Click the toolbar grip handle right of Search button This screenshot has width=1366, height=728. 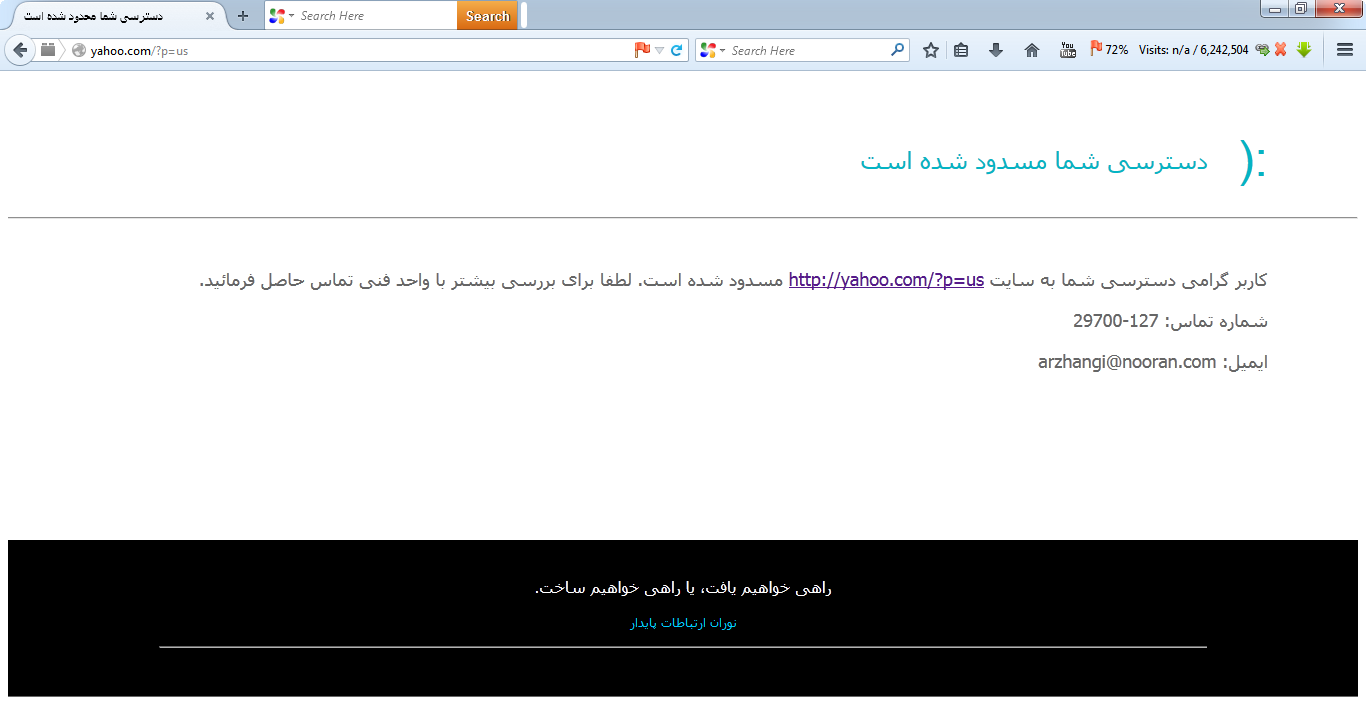[524, 16]
